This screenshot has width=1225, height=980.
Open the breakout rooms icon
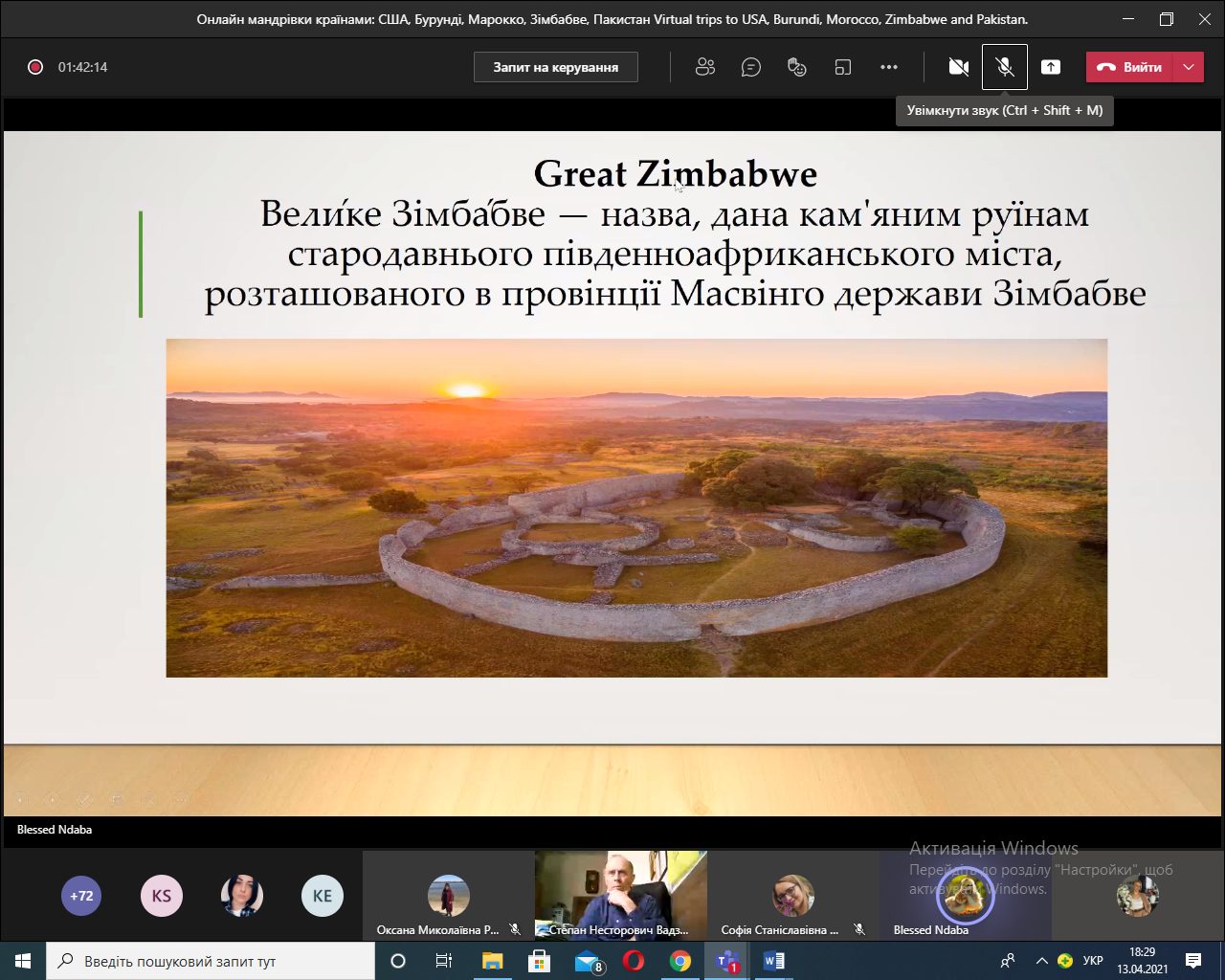click(843, 67)
